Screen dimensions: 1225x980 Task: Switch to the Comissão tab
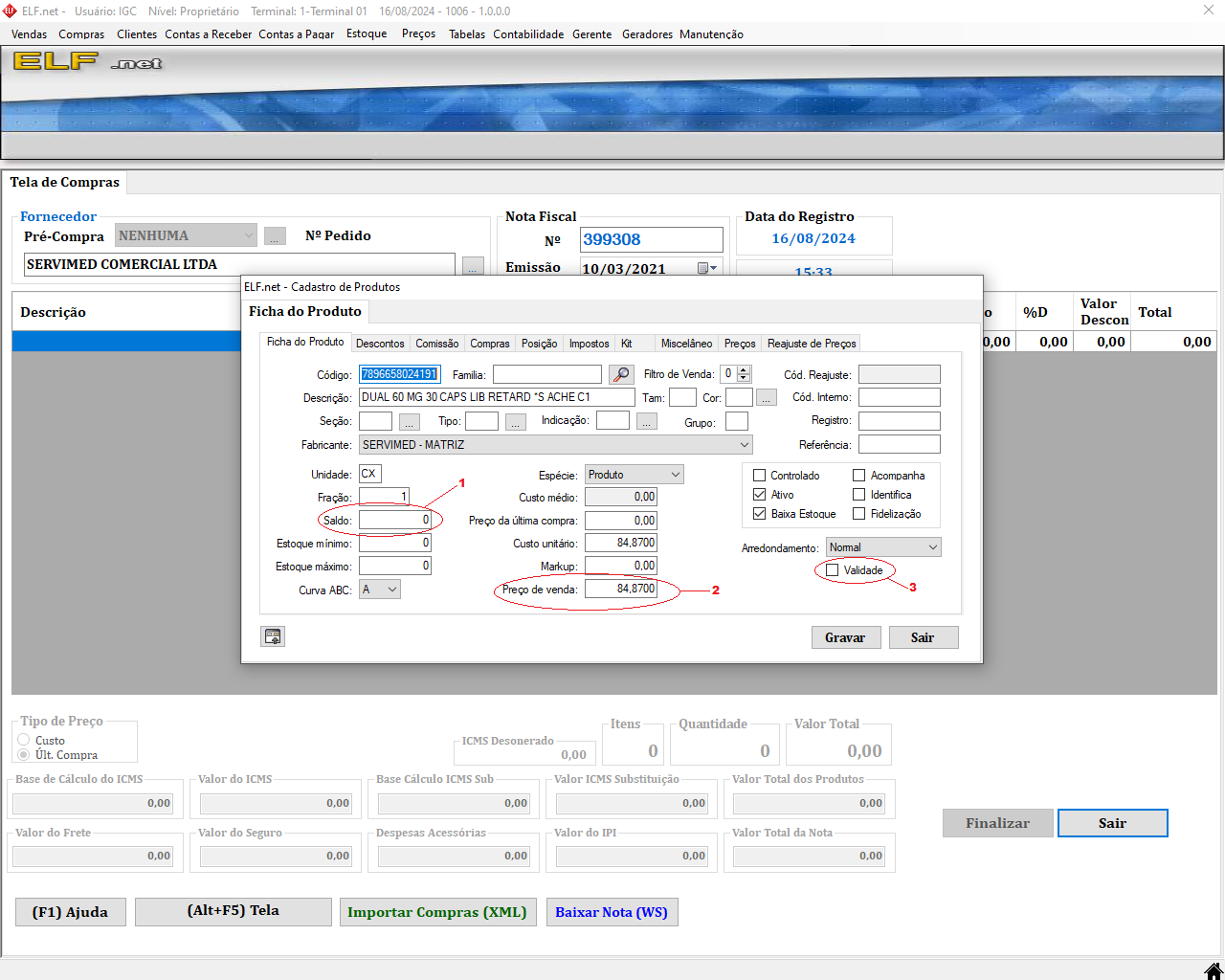point(437,344)
